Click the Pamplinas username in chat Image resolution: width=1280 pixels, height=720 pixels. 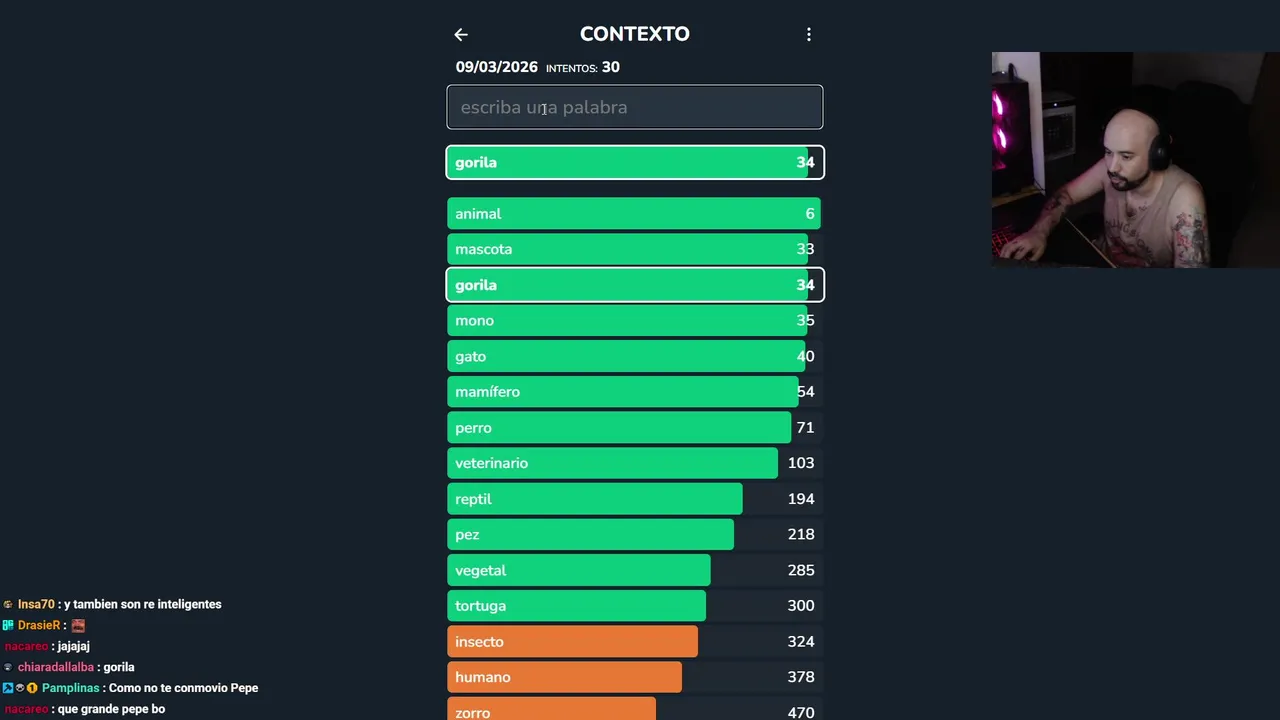coord(70,688)
